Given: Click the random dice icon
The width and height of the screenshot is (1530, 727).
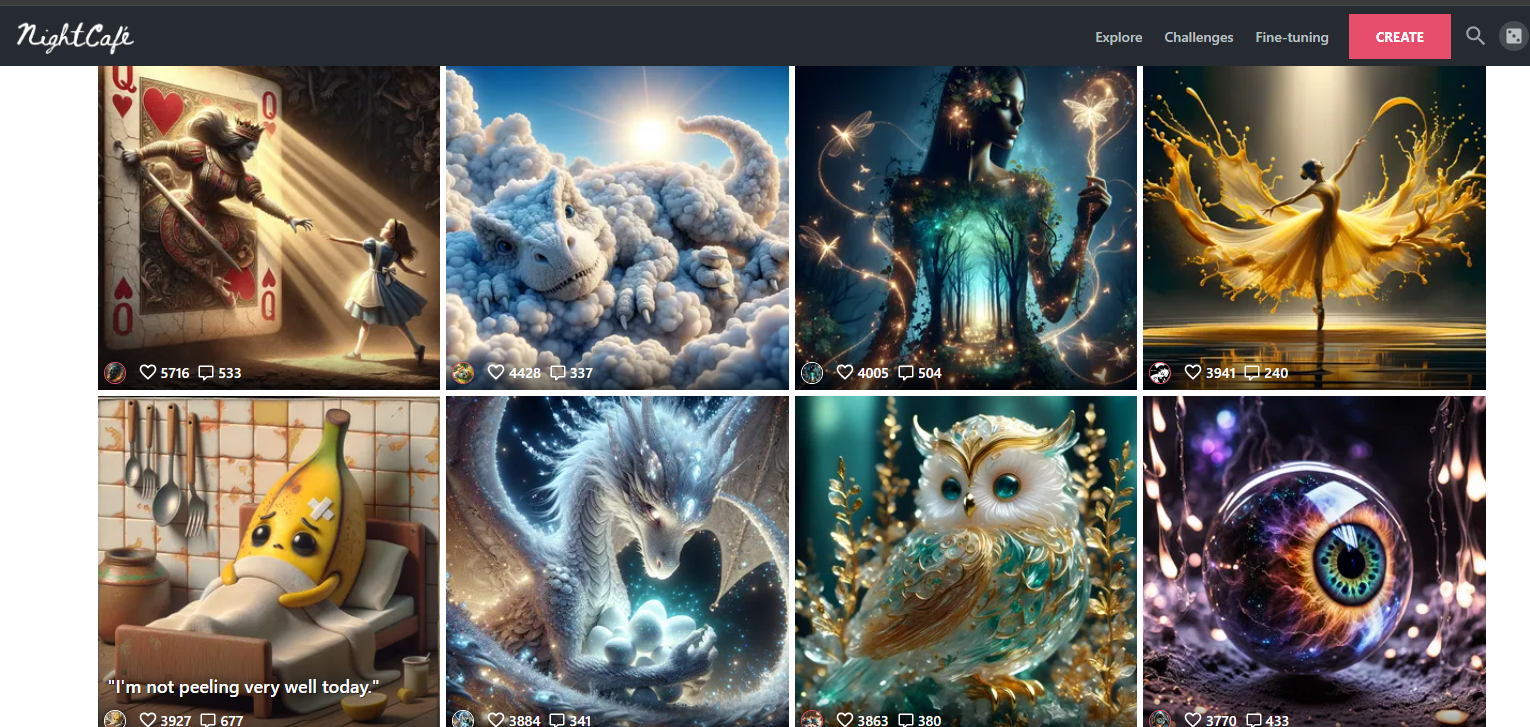Looking at the screenshot, I should click(x=1512, y=36).
